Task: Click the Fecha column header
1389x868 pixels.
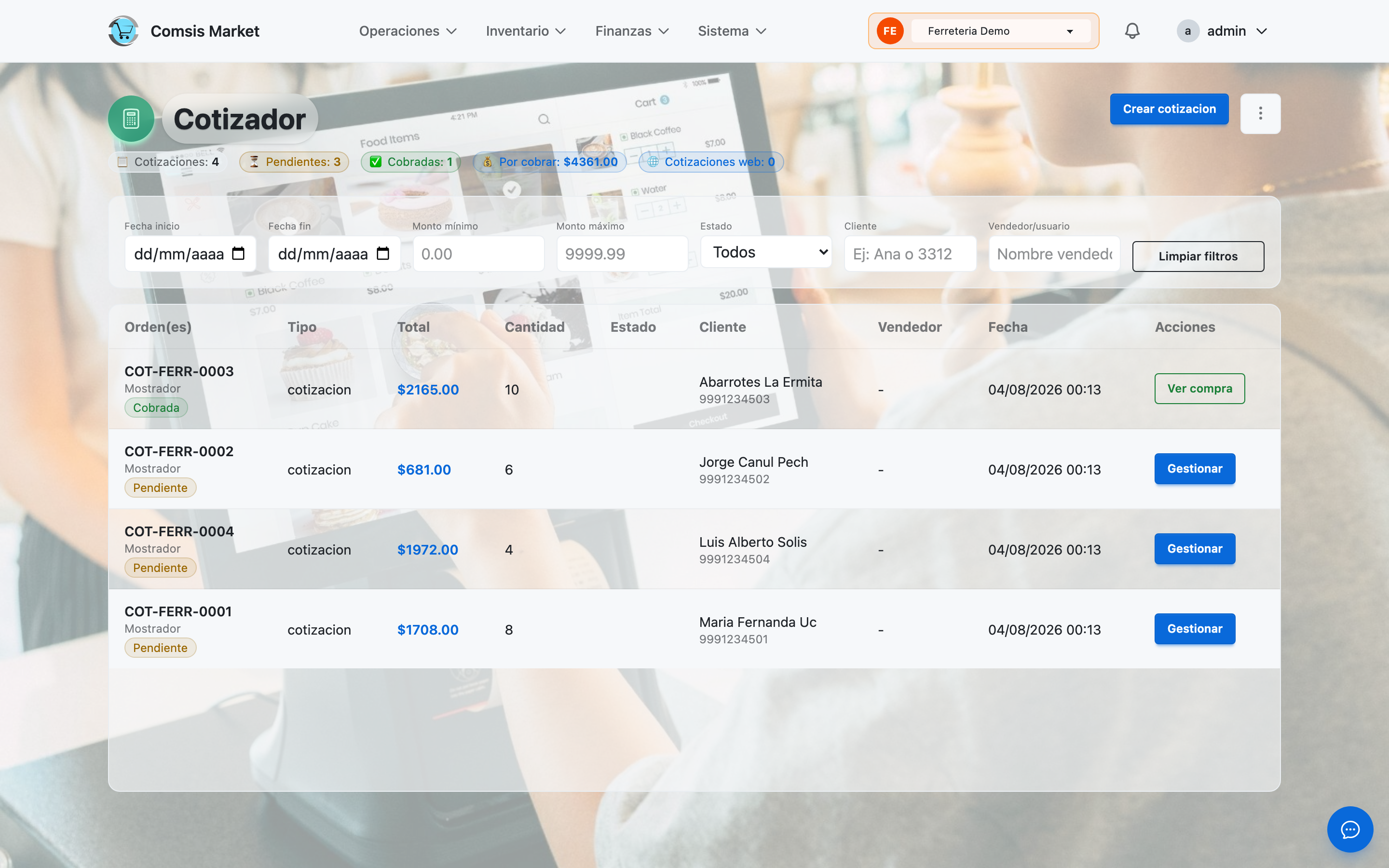Action: tap(1008, 327)
